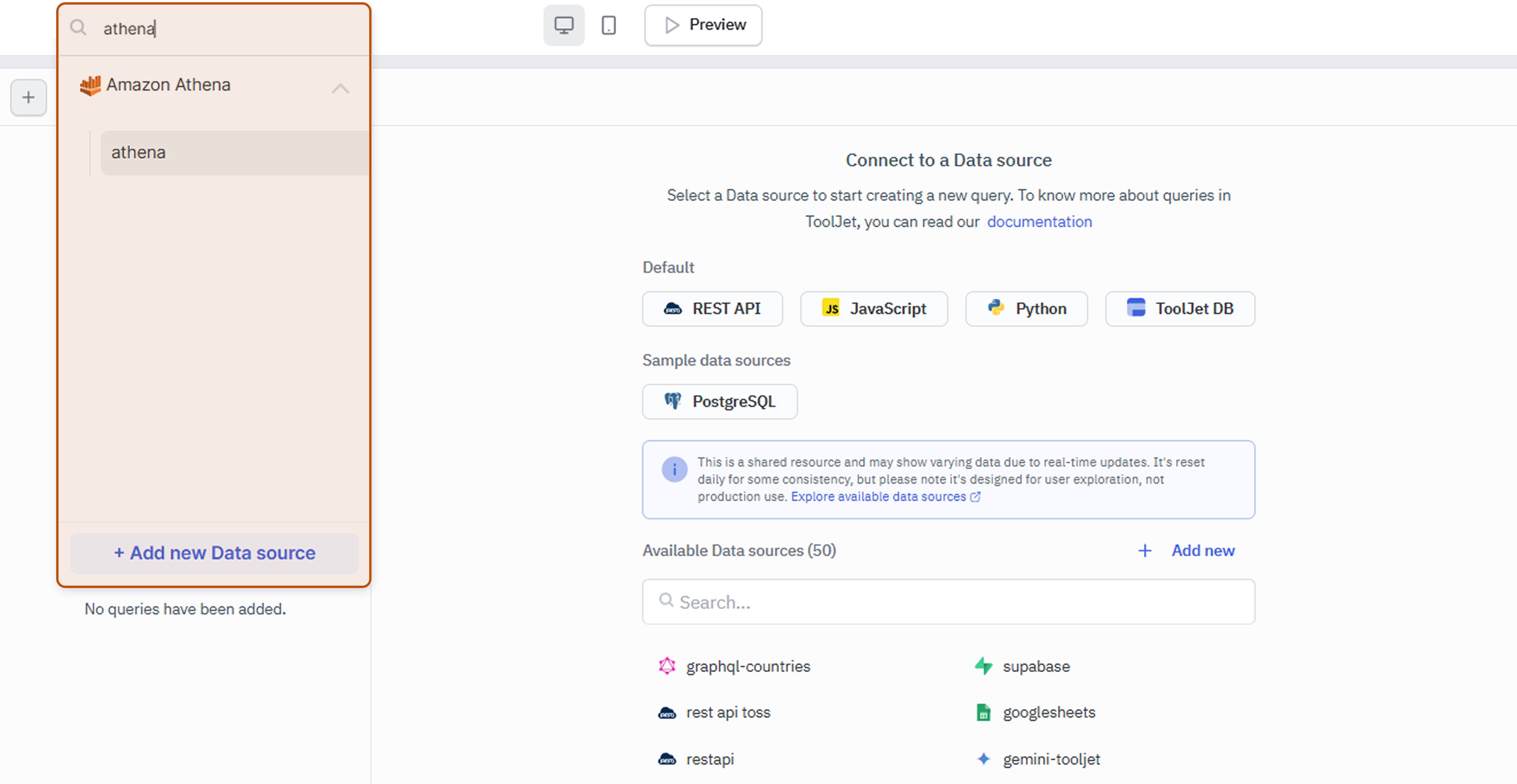Viewport: 1517px width, 784px height.
Task: Click the plus add query button
Action: (x=28, y=98)
